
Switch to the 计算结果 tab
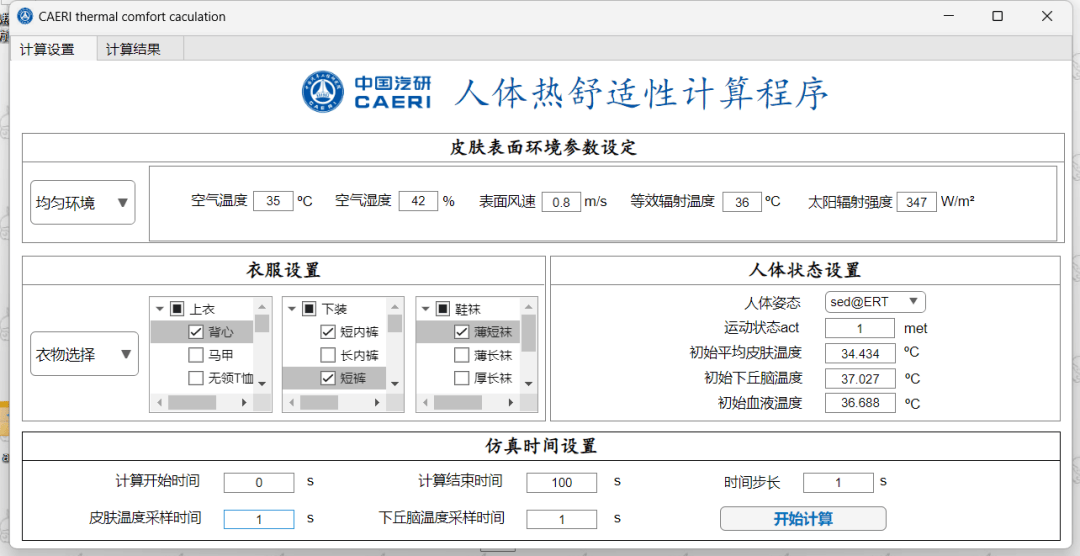[x=134, y=50]
